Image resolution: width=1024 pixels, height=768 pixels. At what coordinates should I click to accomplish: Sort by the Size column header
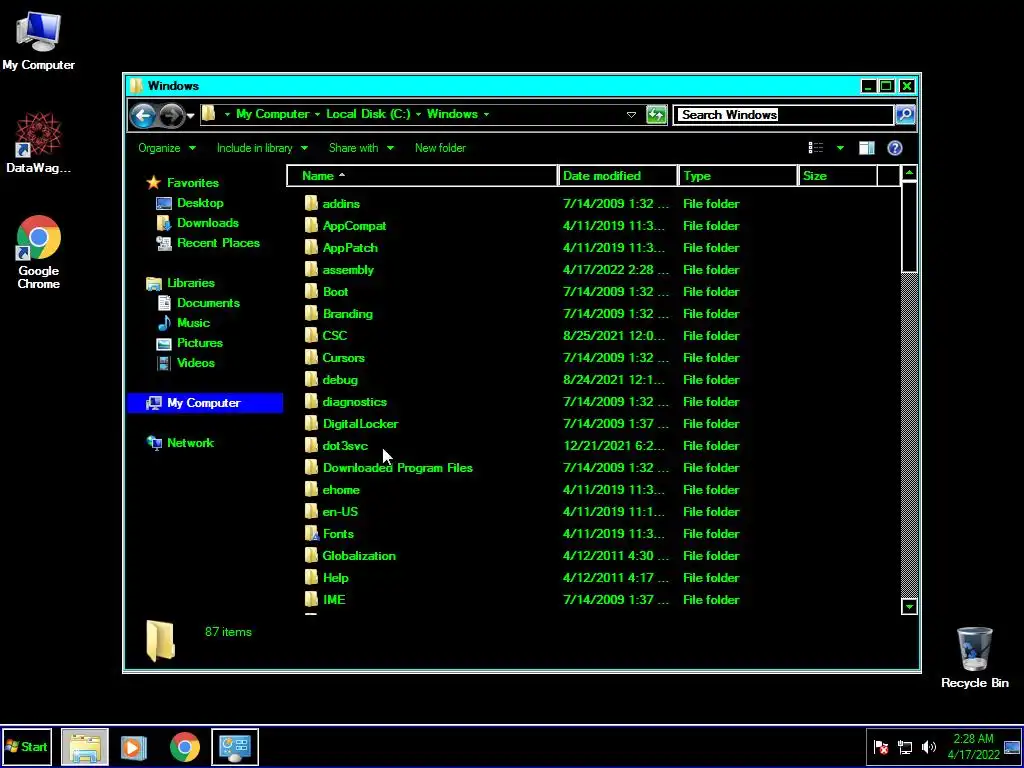[837, 176]
